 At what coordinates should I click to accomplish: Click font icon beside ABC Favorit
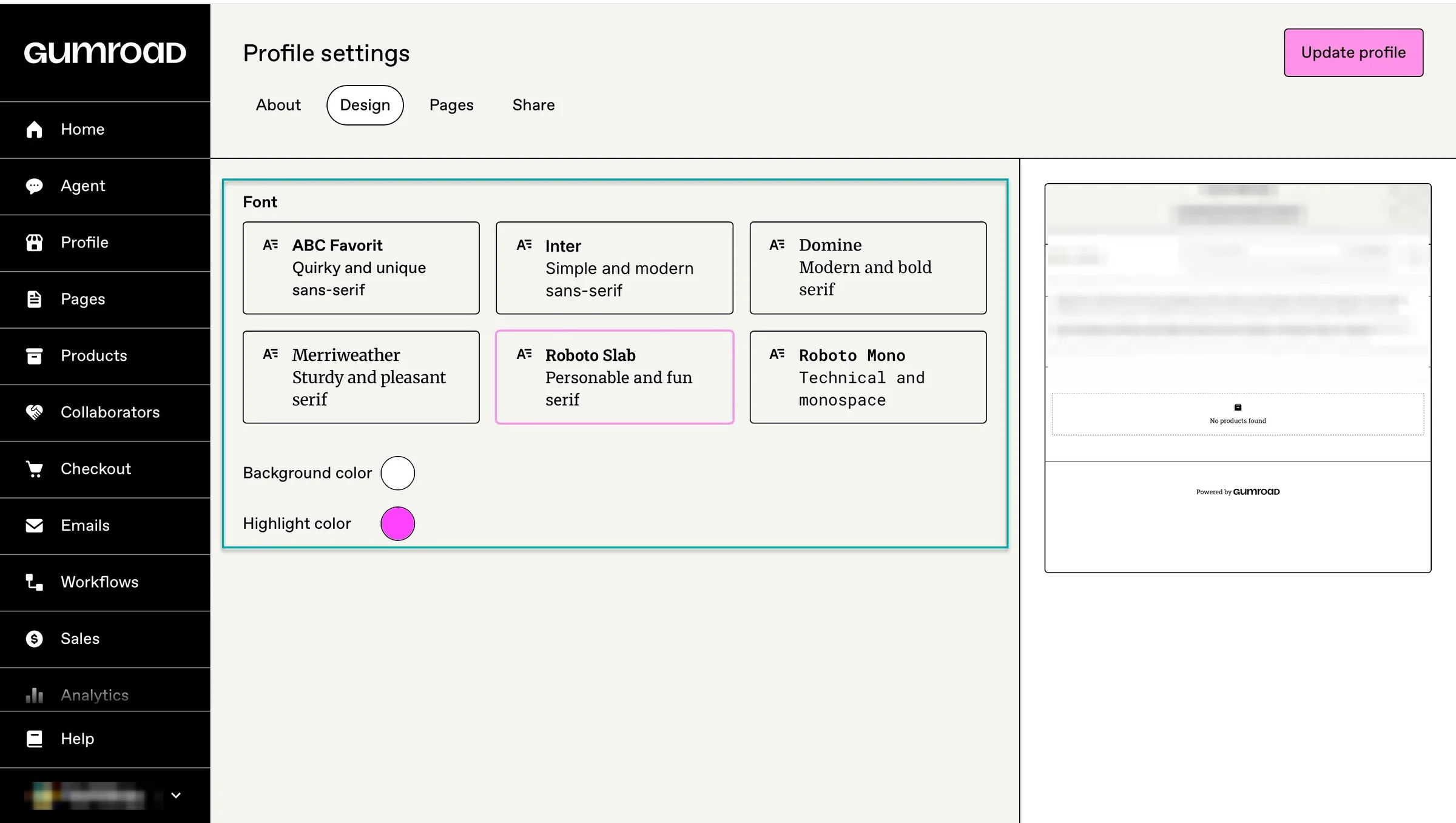271,244
